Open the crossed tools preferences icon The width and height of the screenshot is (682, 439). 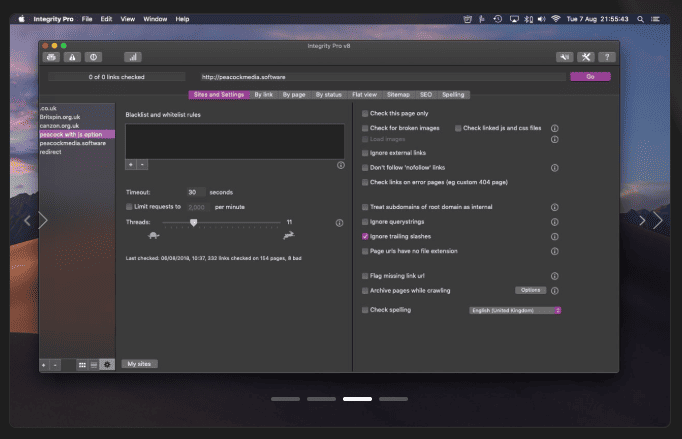586,57
